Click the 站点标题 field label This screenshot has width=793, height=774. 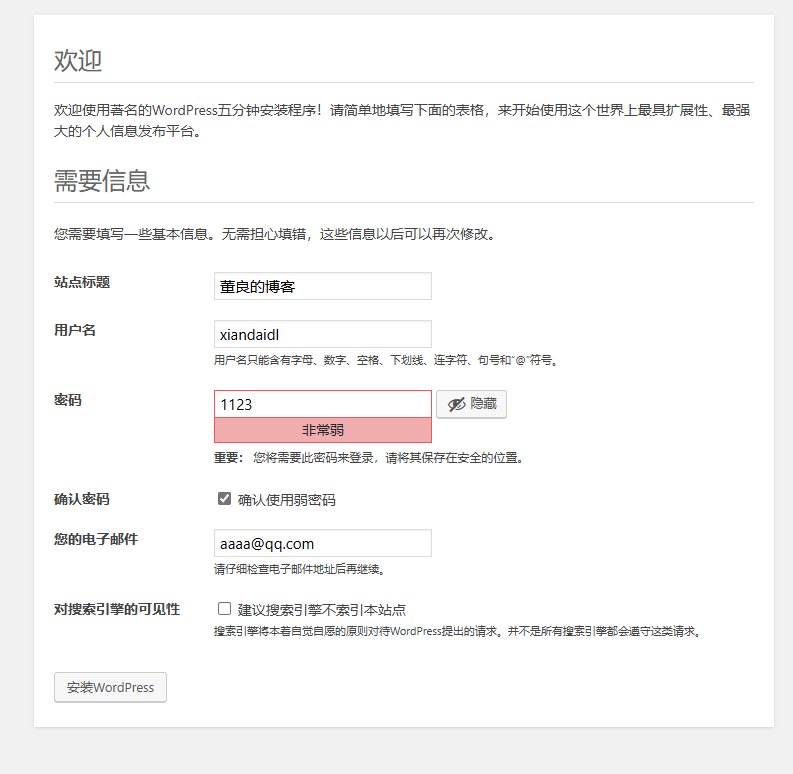[82, 282]
